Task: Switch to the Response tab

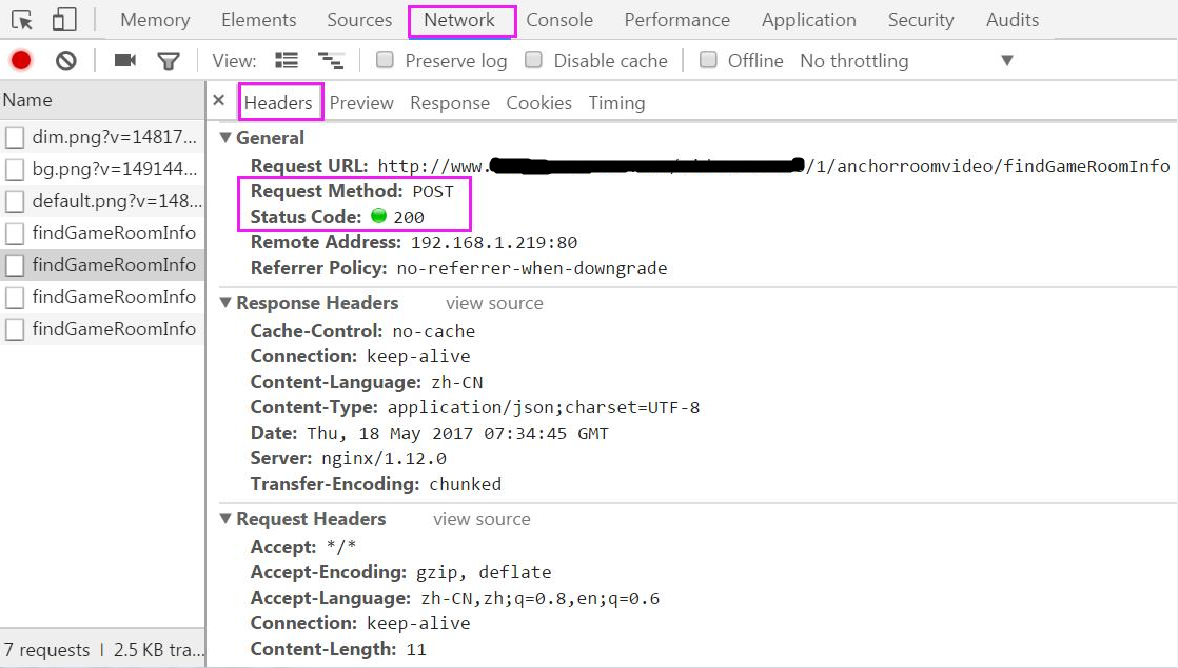Action: click(450, 103)
